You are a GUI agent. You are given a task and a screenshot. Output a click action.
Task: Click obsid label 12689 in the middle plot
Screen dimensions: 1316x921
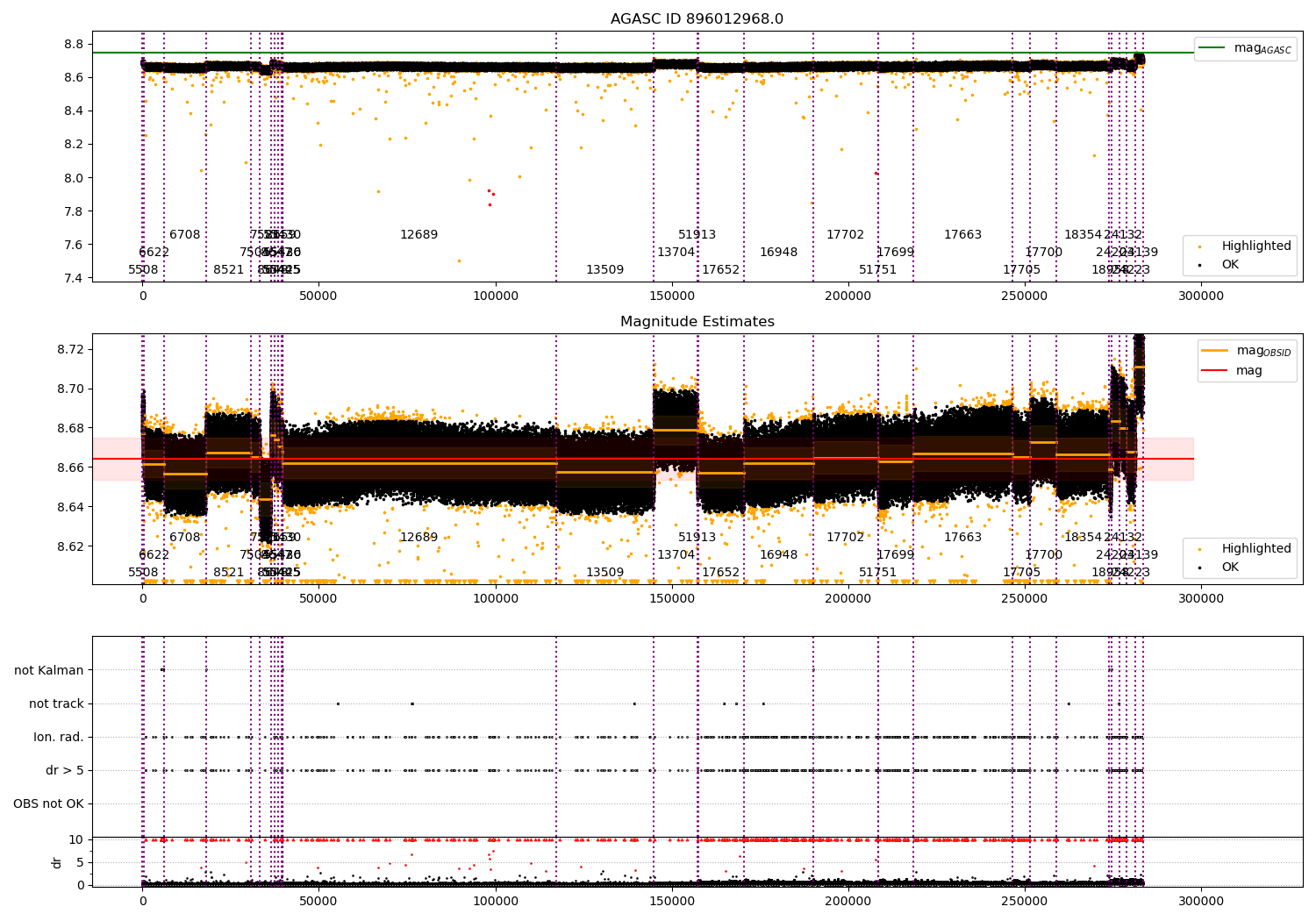[x=418, y=537]
